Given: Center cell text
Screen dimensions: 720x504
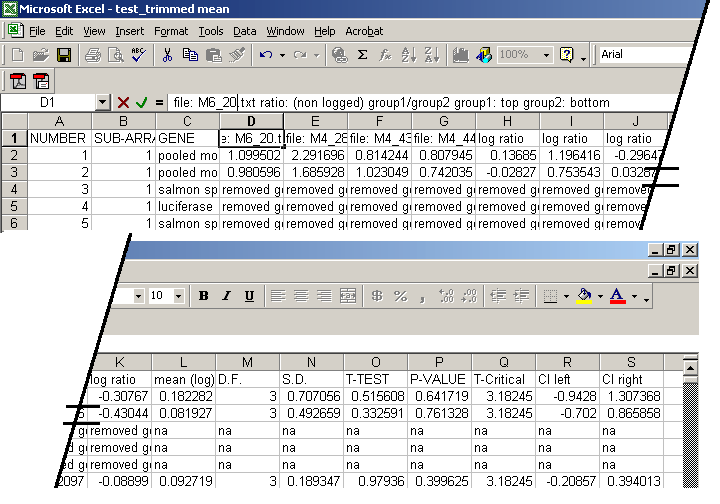Looking at the screenshot, I should coord(301,296).
